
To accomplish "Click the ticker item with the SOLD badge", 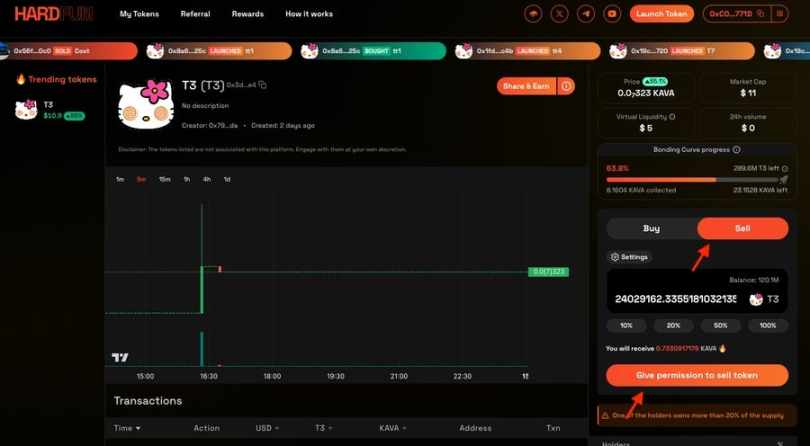I will pos(69,51).
